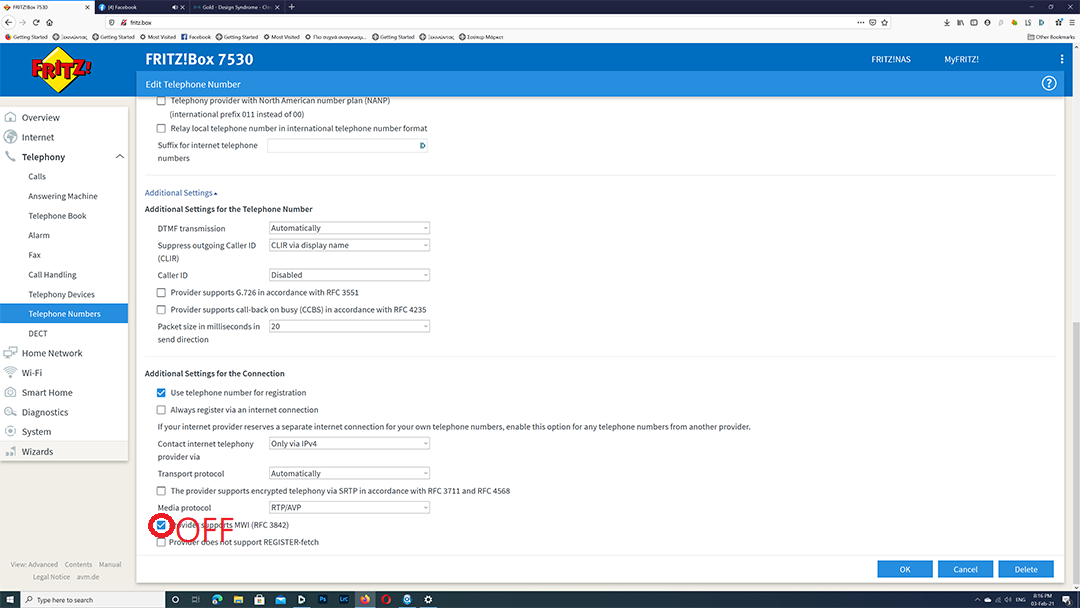This screenshot has height=608, width=1080.
Task: Open Lightroom Classic from the taskbar
Action: [344, 599]
